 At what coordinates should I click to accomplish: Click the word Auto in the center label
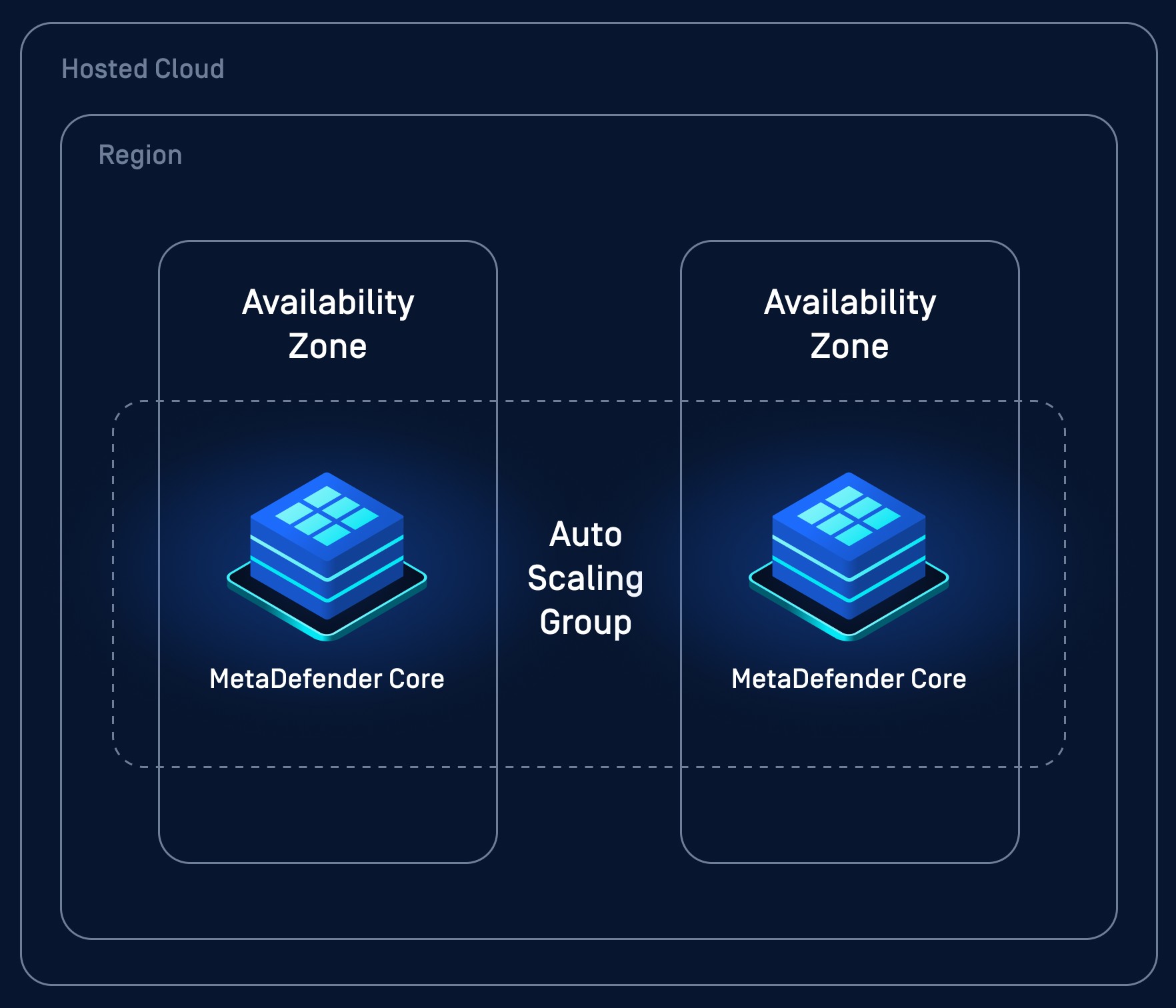585,535
